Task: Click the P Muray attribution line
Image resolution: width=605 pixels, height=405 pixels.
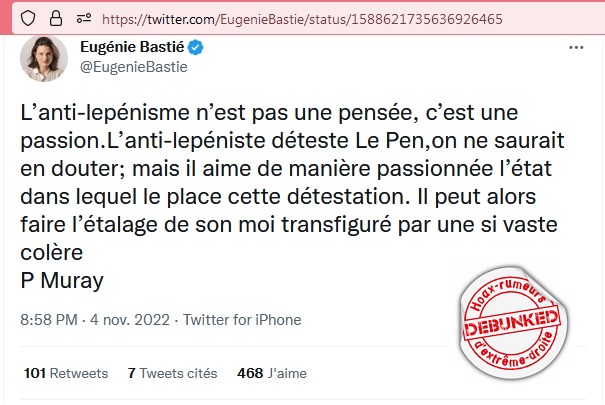Action: click(60, 279)
